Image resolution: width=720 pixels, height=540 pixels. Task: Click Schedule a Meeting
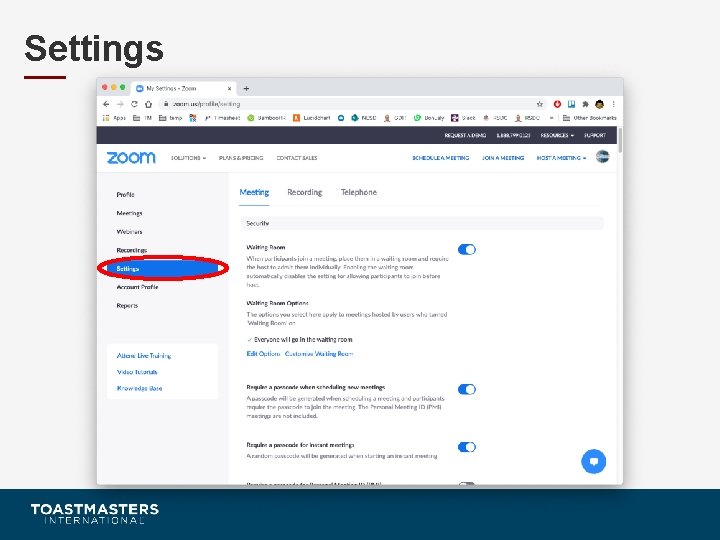[441, 158]
